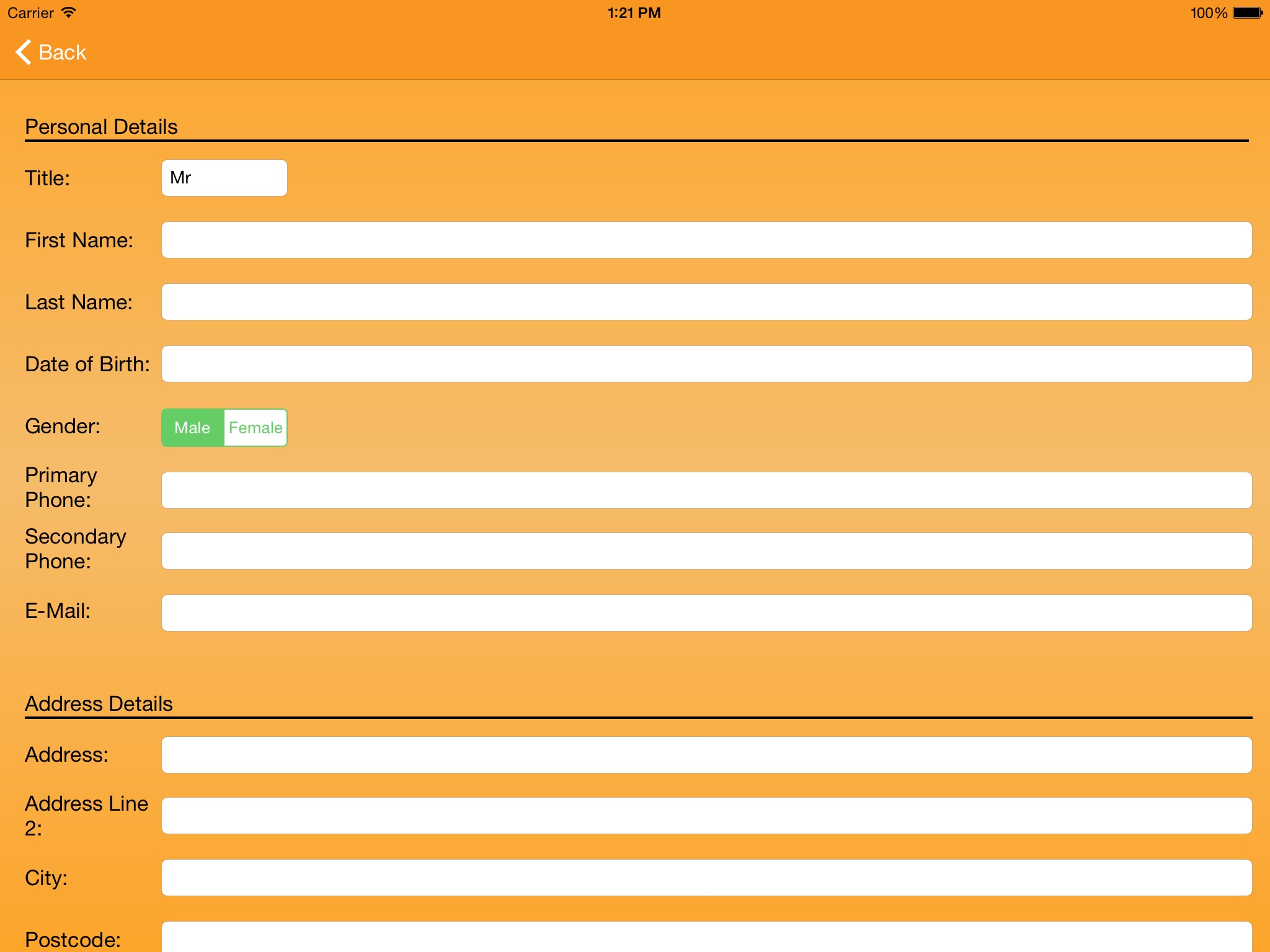Image resolution: width=1270 pixels, height=952 pixels.
Task: Select Female in Gender toggle
Action: (255, 428)
